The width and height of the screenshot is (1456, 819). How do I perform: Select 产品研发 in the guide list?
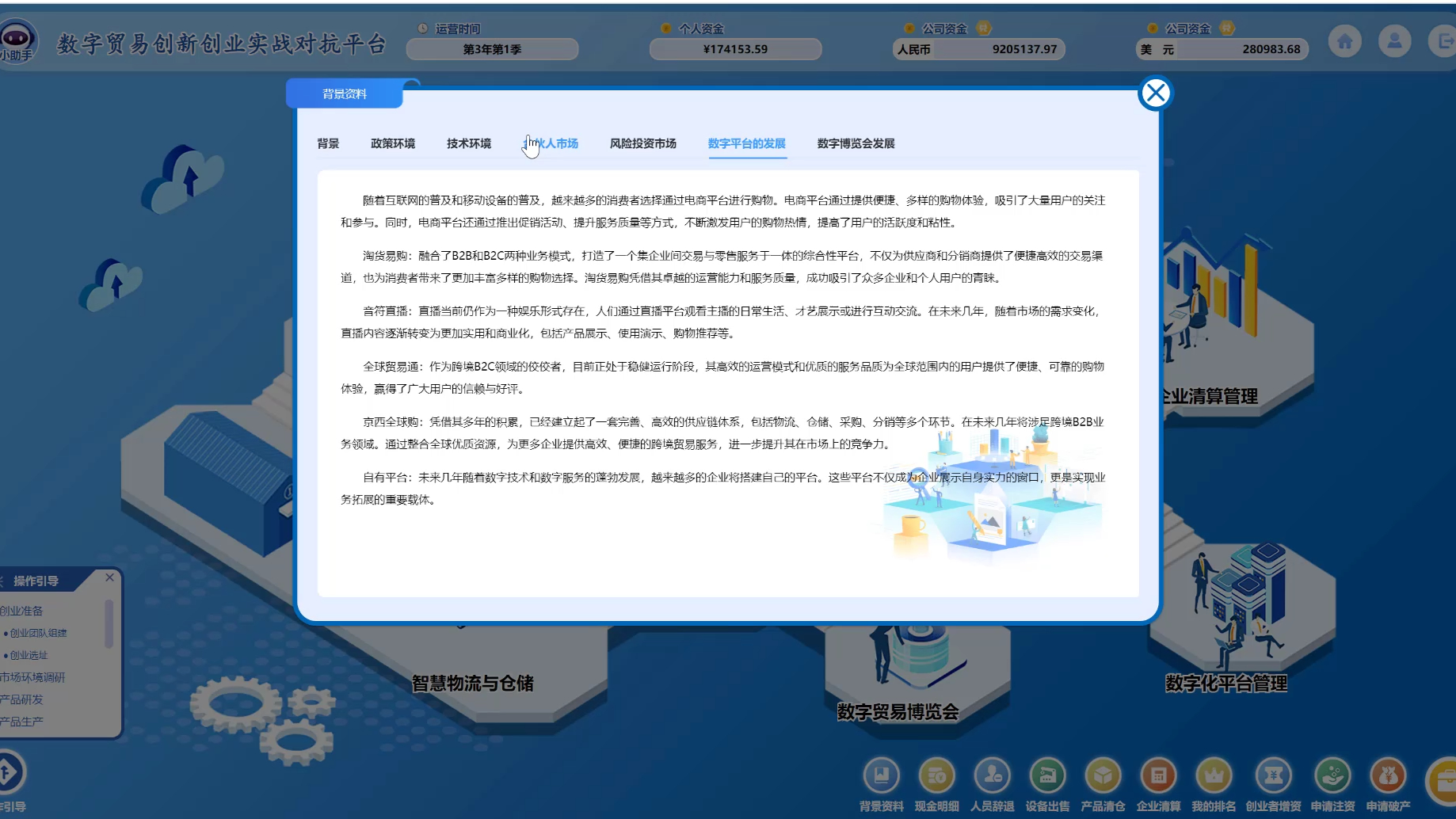22,699
